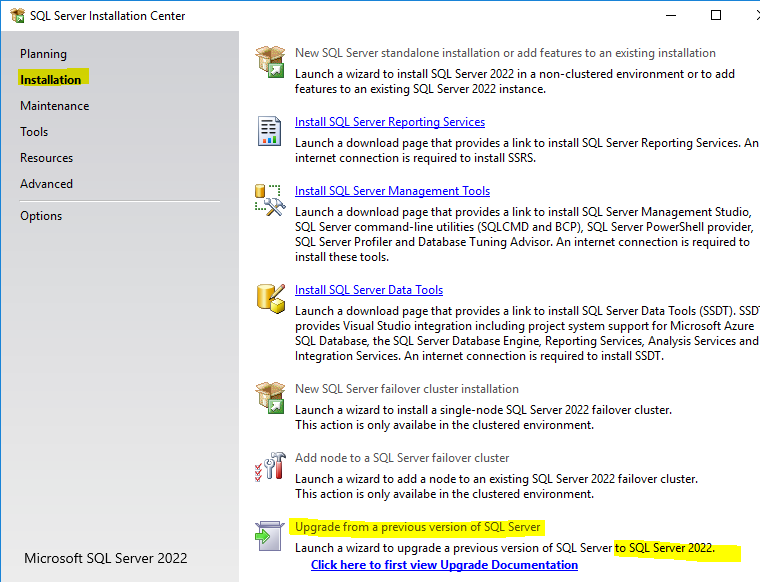Click the window title SQL Server Installation Center
This screenshot has width=760, height=582.
[x=108, y=16]
